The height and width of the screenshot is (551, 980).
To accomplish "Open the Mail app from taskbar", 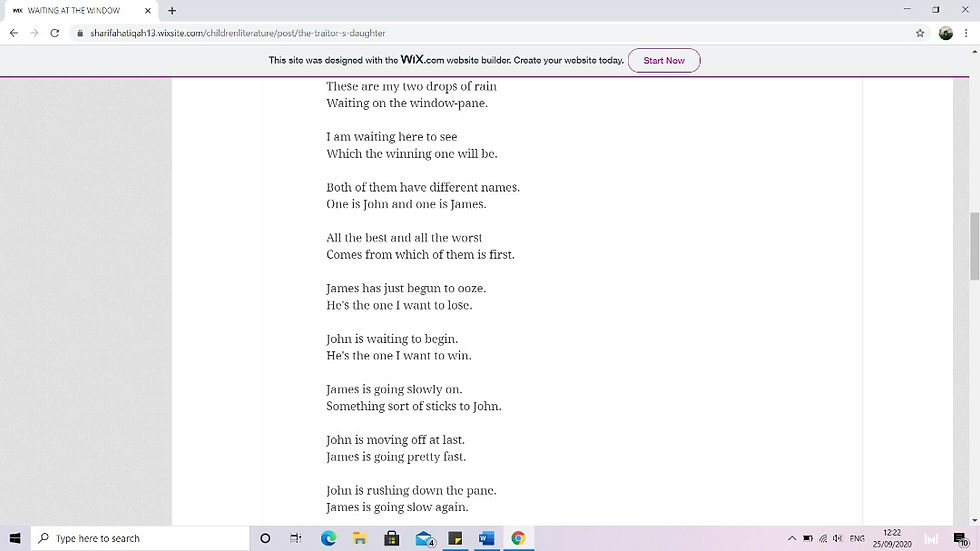I will pyautogui.click(x=424, y=538).
